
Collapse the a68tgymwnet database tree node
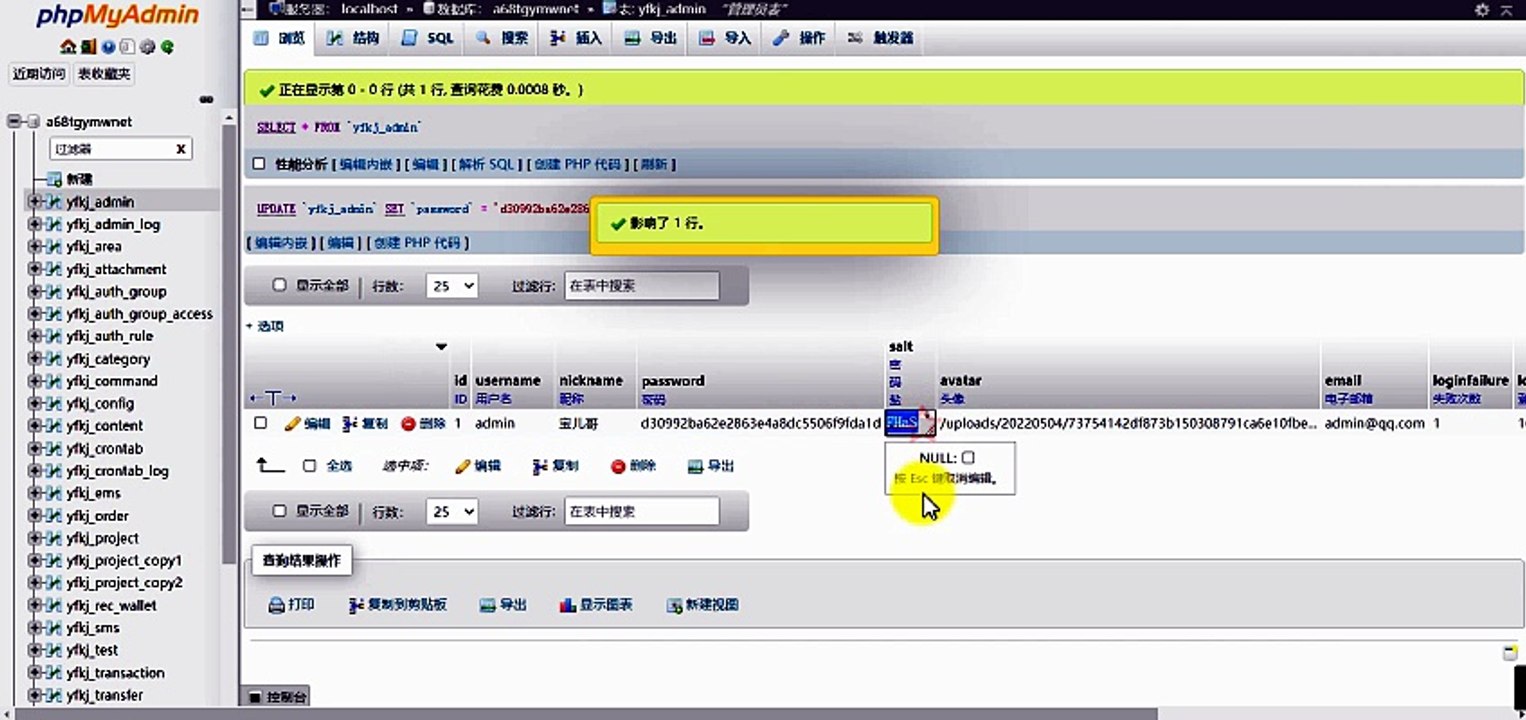point(15,122)
